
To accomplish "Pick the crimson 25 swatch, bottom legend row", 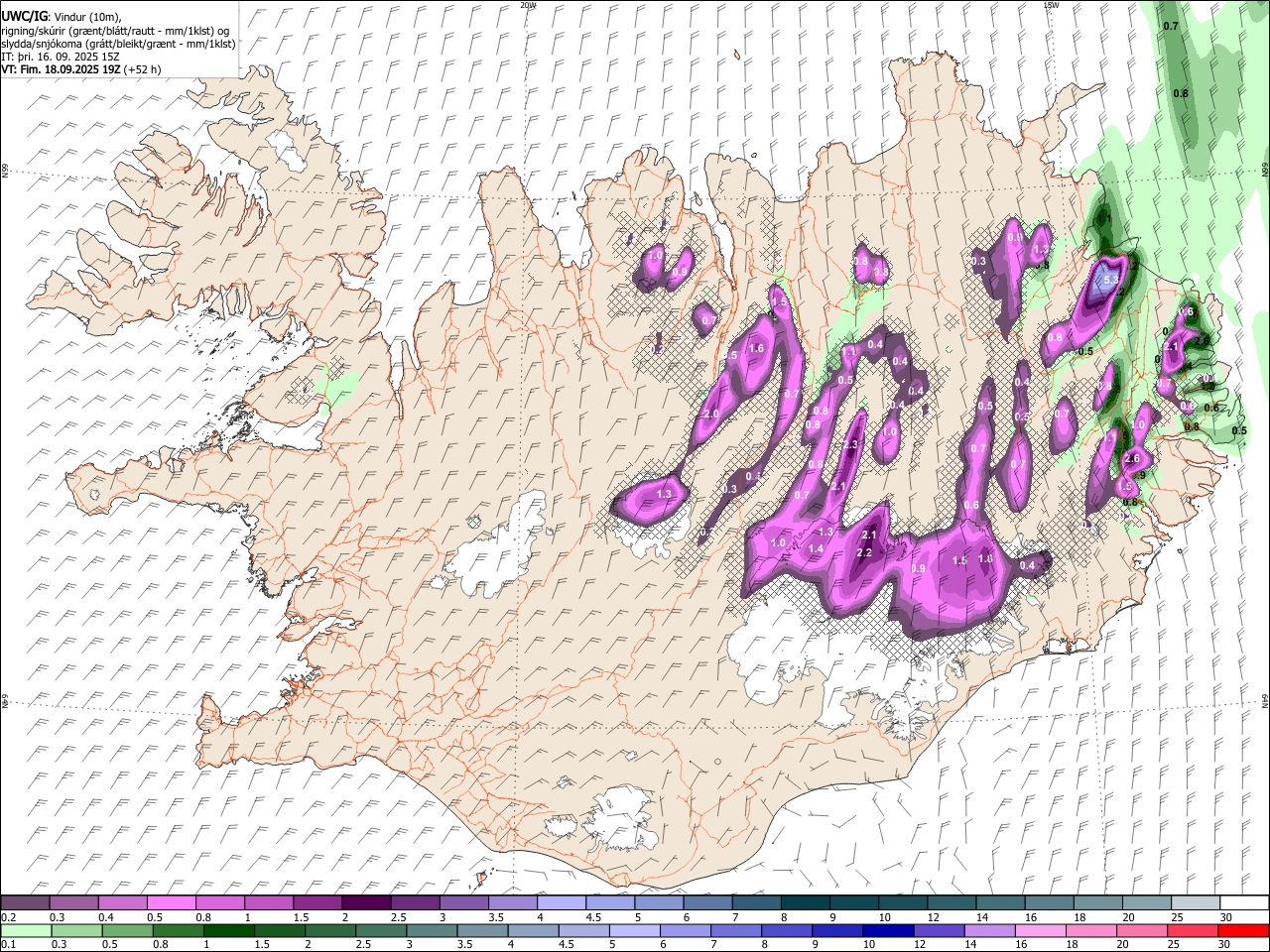I will click(1192, 930).
